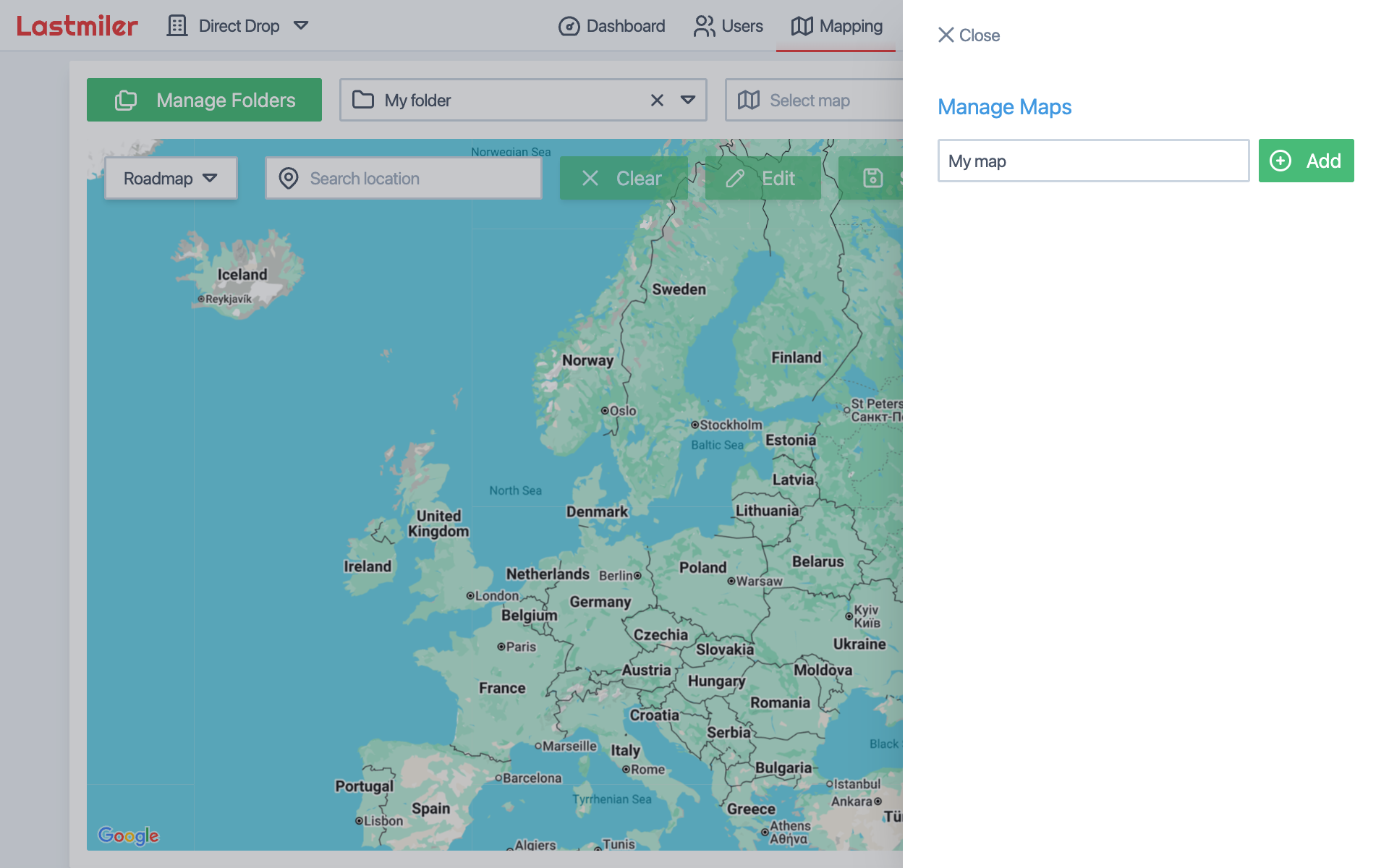Click the location pin icon in search
The width and height of the screenshot is (1389, 868).
click(289, 178)
